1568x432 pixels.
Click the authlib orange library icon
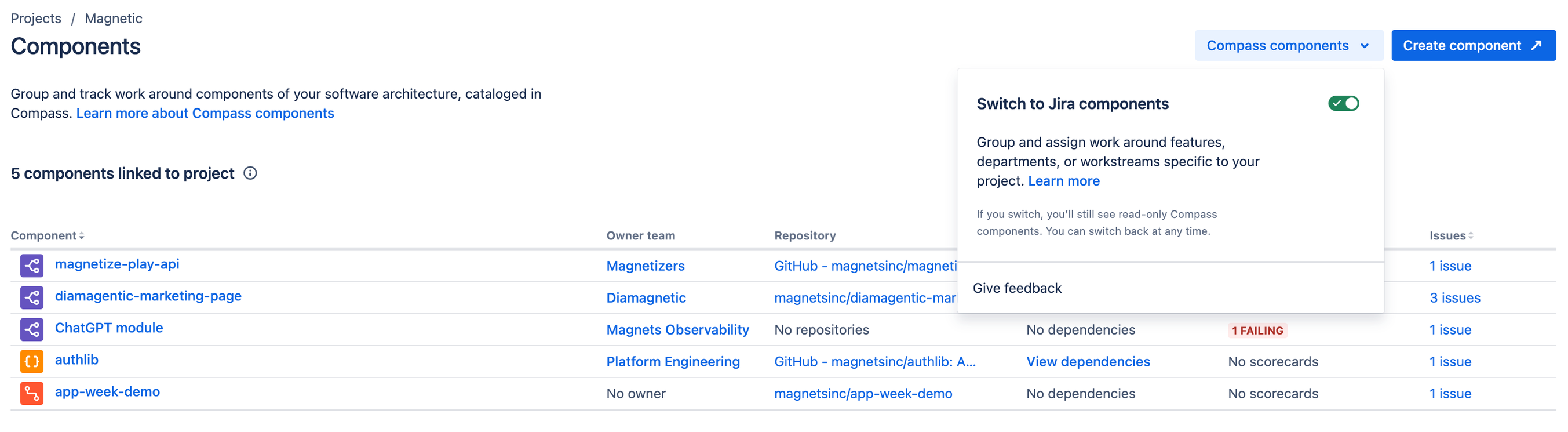(32, 361)
